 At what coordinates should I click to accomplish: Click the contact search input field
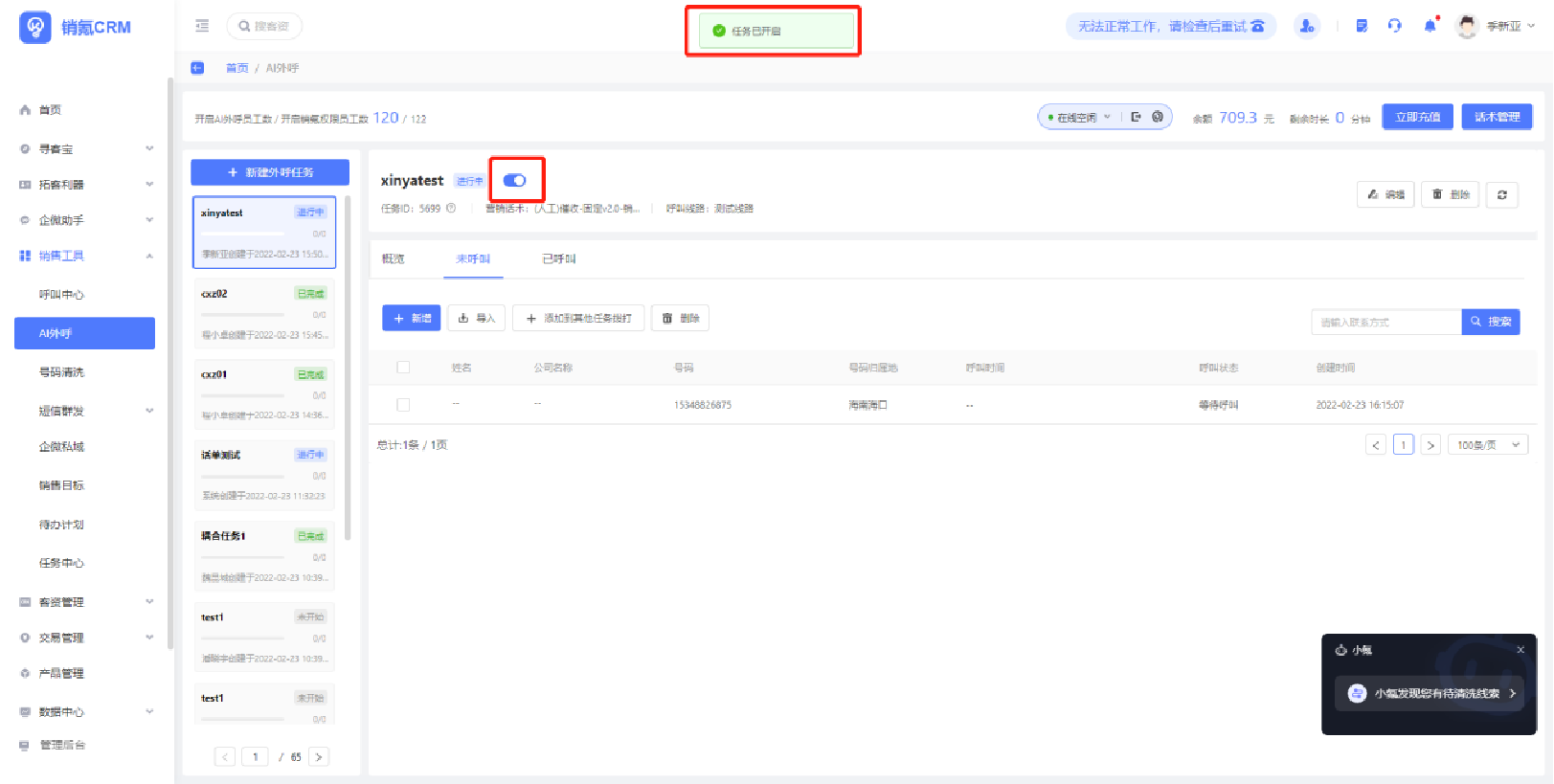click(1386, 322)
